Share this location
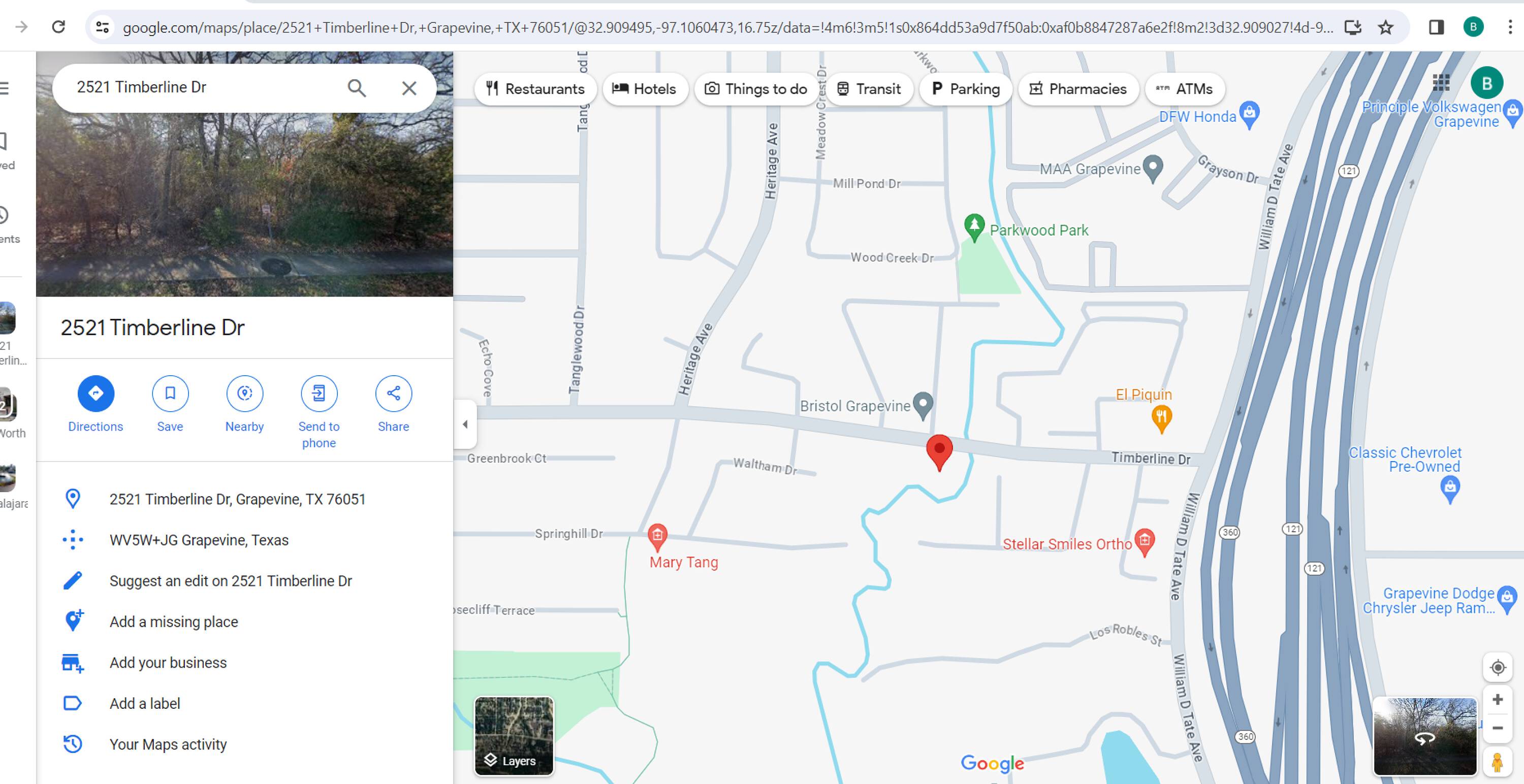Screen dimensions: 1524x784 coord(393,393)
